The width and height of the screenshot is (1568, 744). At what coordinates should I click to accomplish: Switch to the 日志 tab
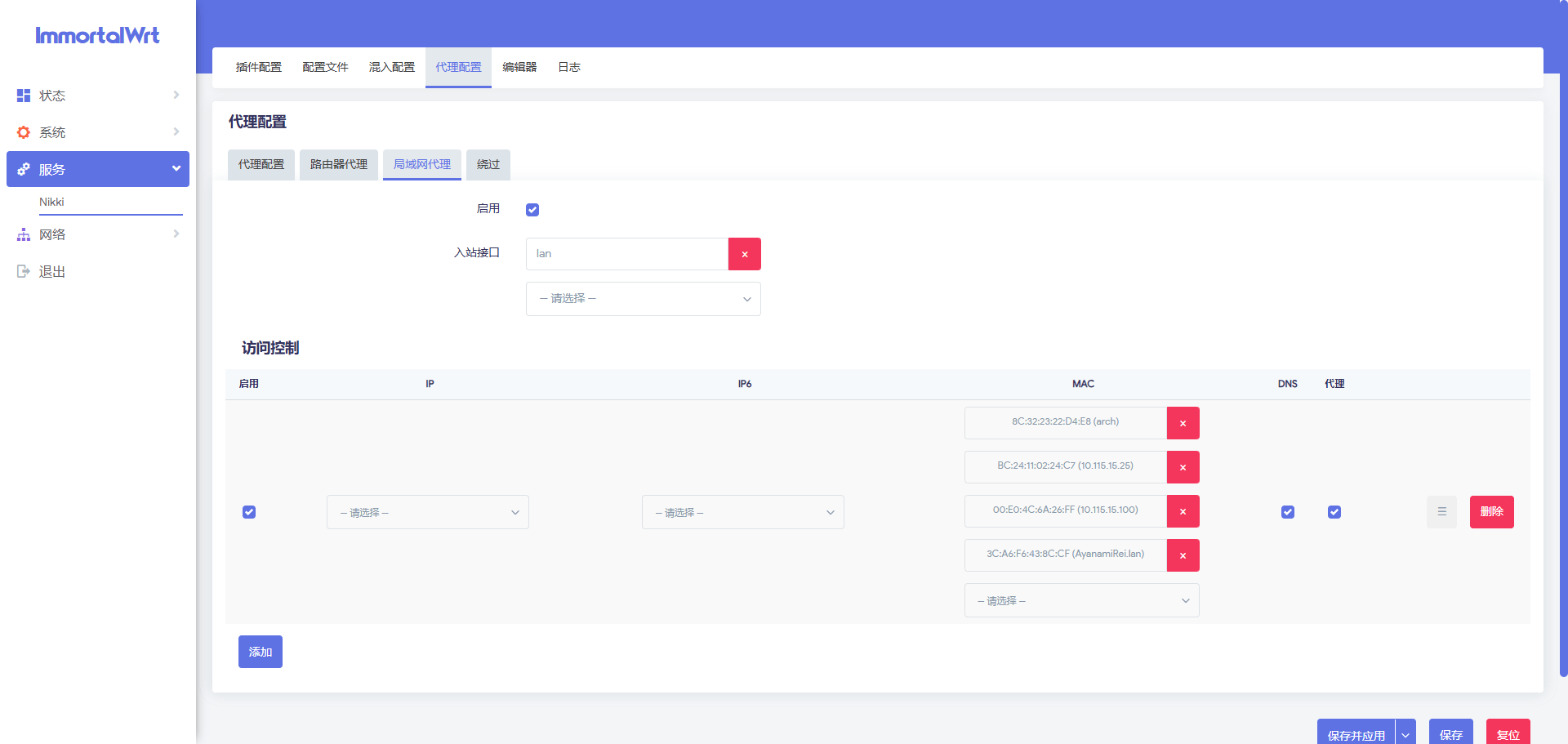[x=569, y=67]
